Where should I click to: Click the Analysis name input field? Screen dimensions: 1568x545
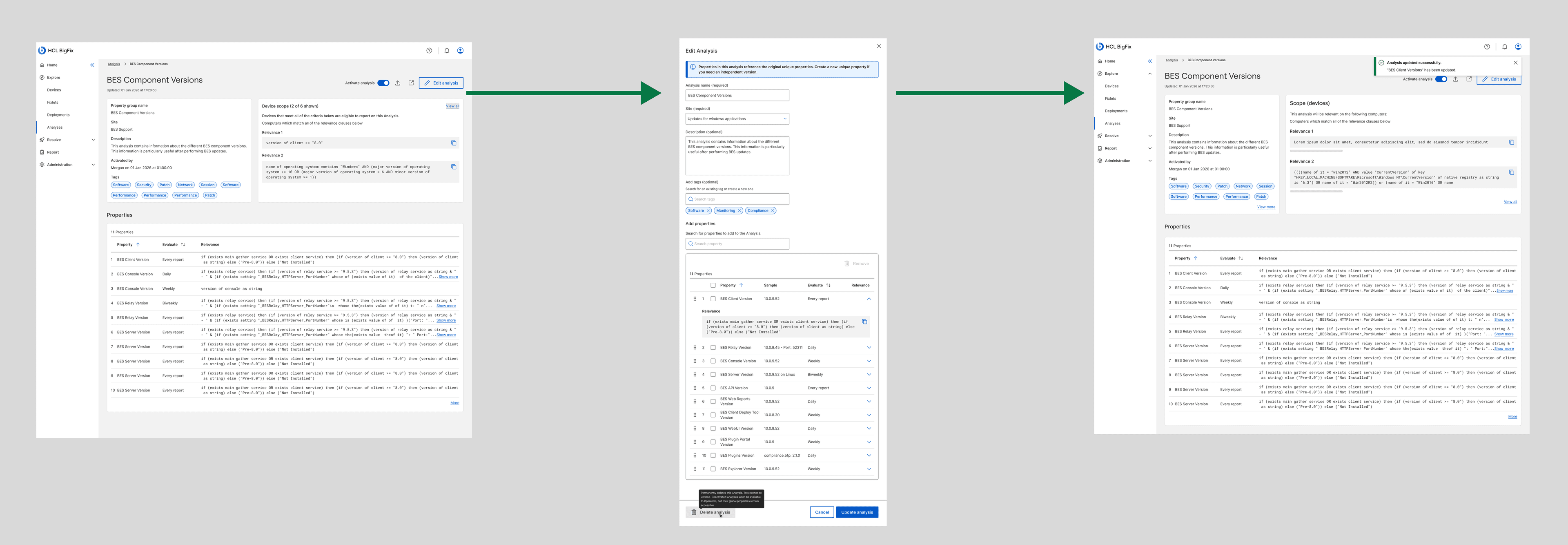click(737, 96)
